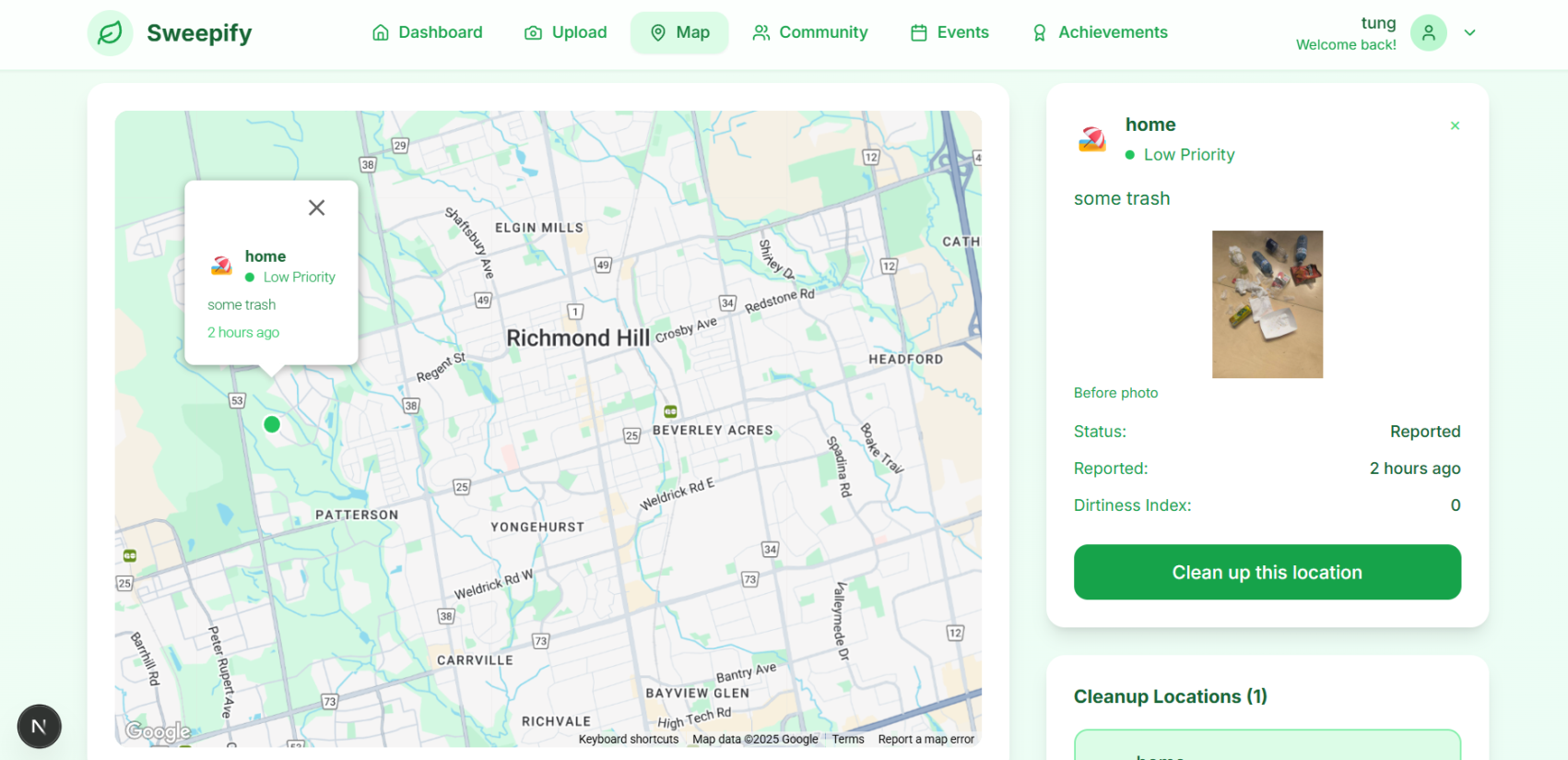The height and width of the screenshot is (760, 1568).
Task: Close the home map popup
Action: point(316,208)
